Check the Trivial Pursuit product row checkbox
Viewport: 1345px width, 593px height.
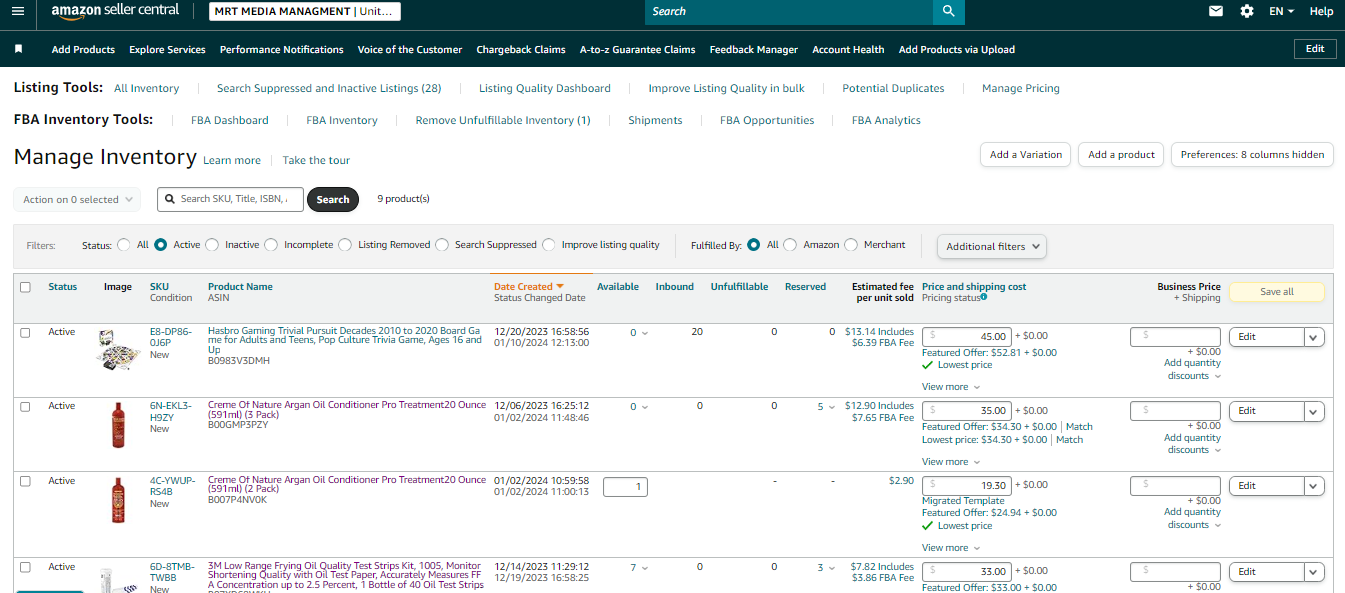pyautogui.click(x=25, y=333)
